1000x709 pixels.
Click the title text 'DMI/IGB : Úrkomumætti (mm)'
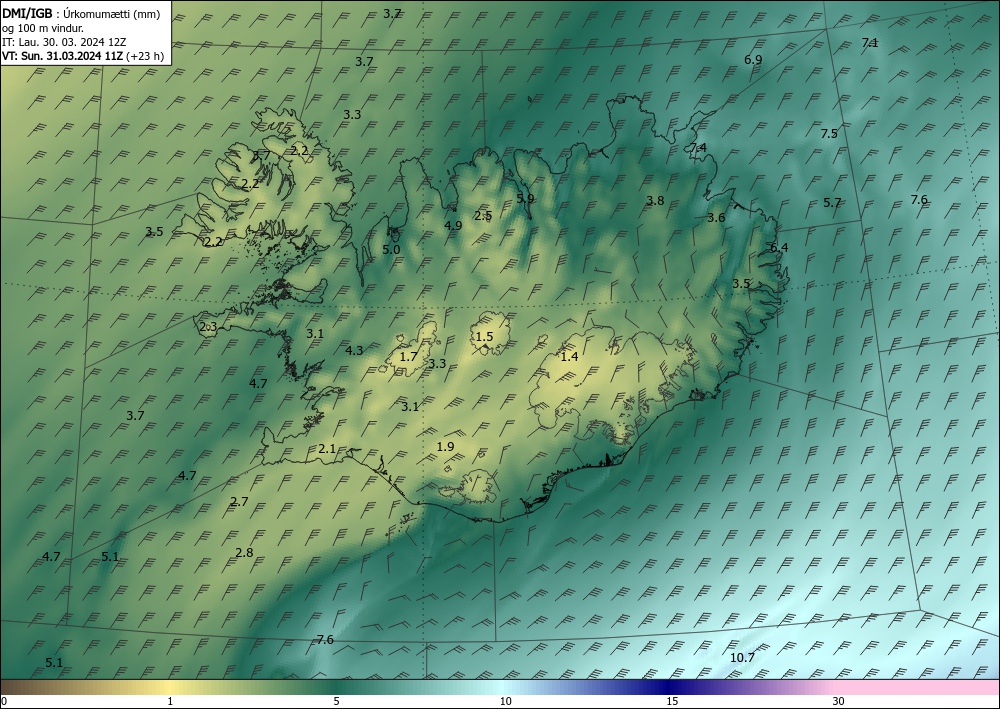(x=80, y=13)
